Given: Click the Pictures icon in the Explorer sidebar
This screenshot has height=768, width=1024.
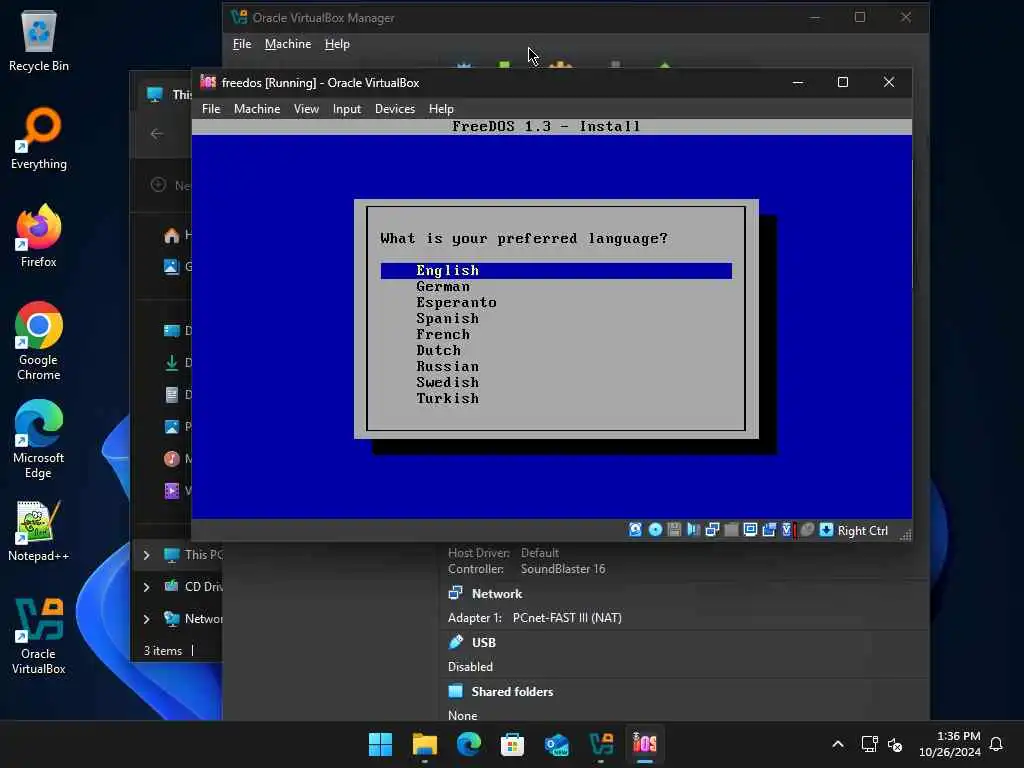Looking at the screenshot, I should (x=172, y=426).
